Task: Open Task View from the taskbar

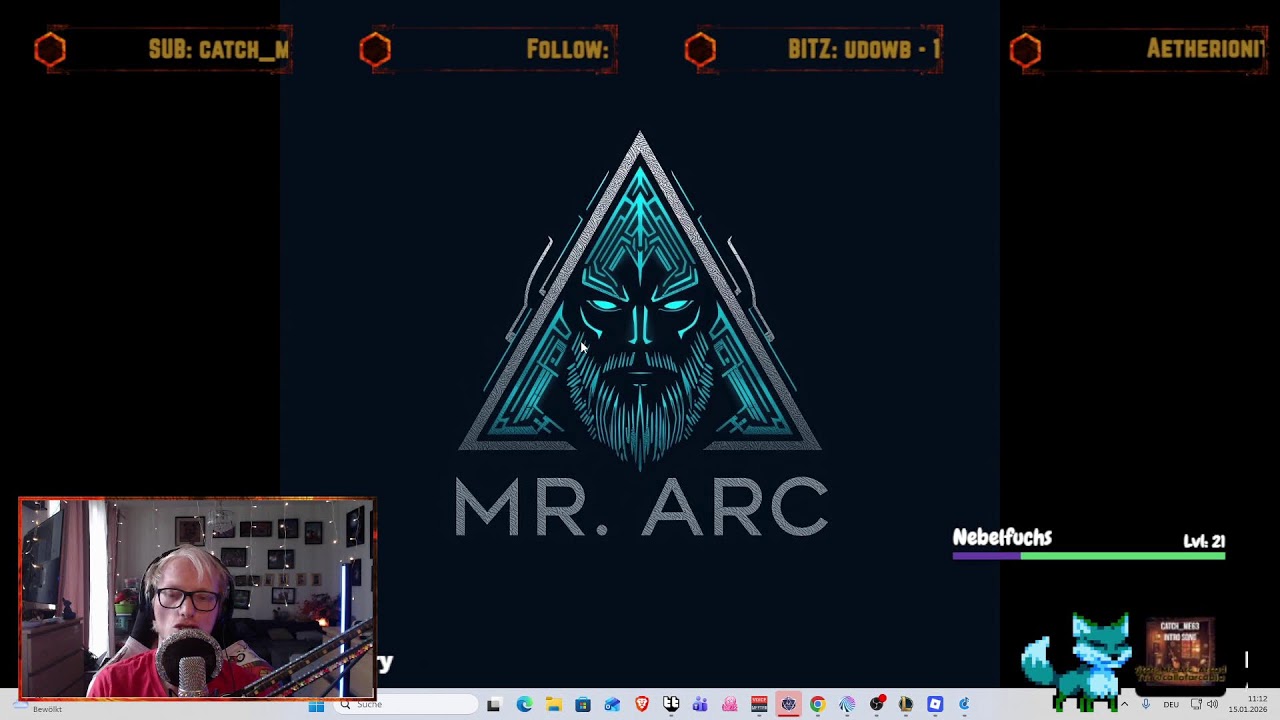Action: pos(493,705)
